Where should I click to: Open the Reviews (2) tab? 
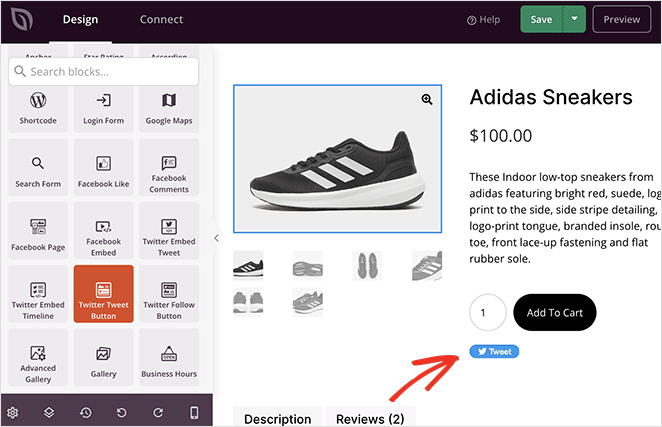point(370,418)
